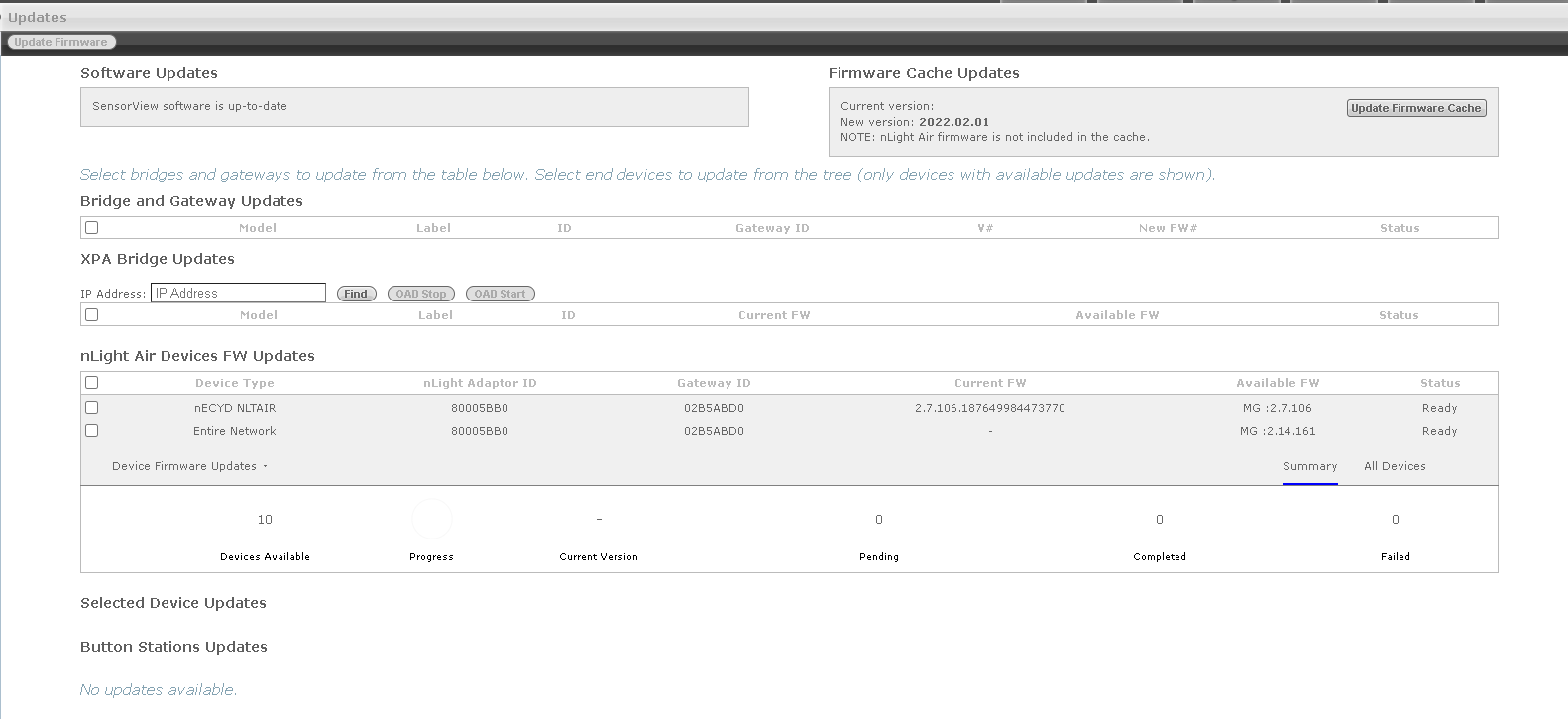The width and height of the screenshot is (1568, 719).
Task: Click the Status header in nLight Air table
Action: 1439,383
